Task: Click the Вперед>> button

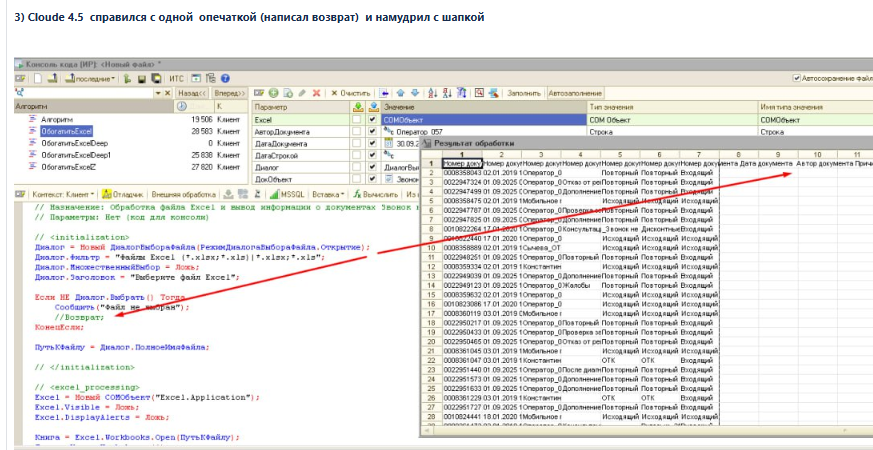Action: coord(229,93)
